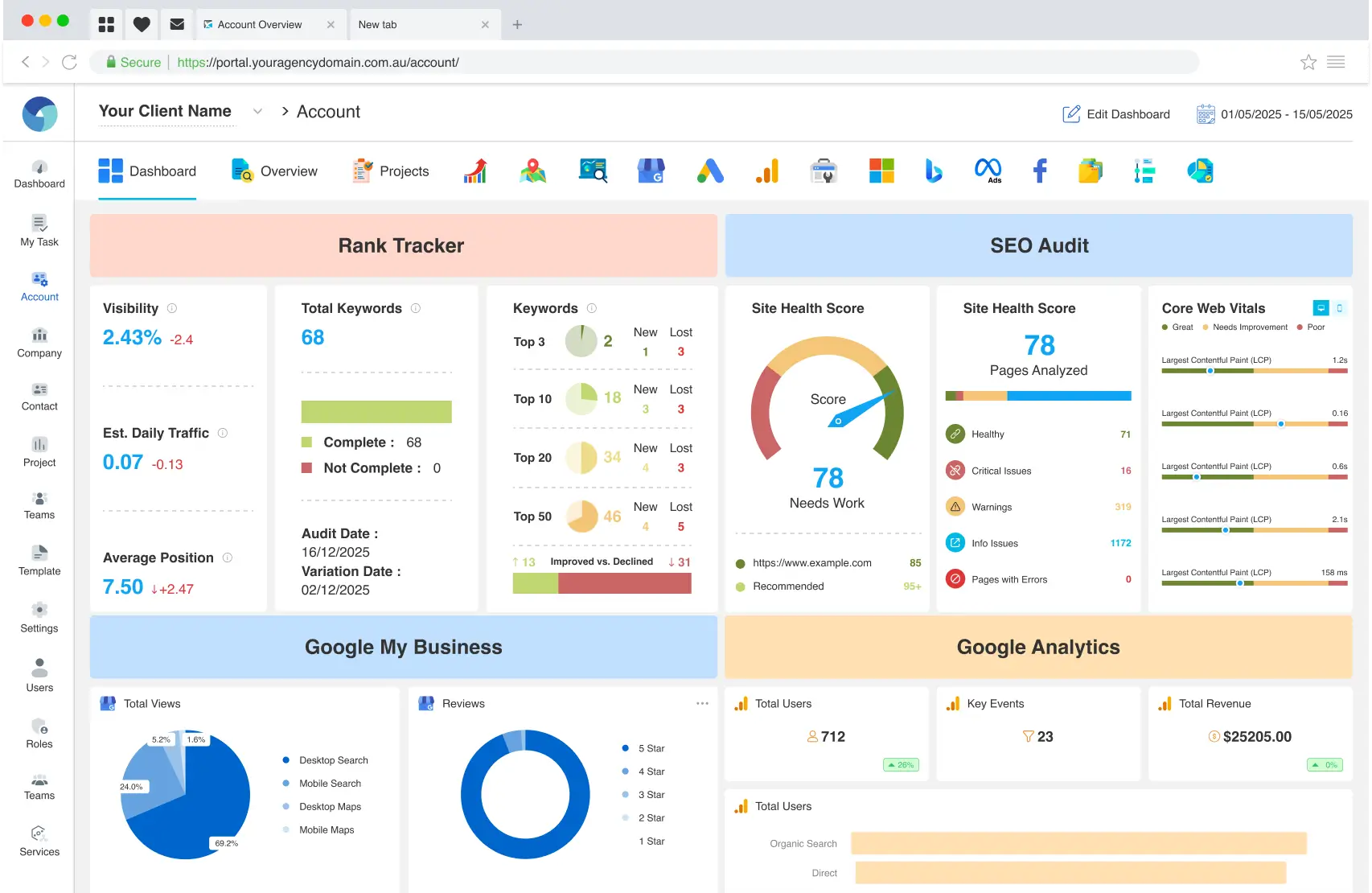Switch to the Overview tab
Viewport: 1372px width, 893px height.
coord(274,171)
